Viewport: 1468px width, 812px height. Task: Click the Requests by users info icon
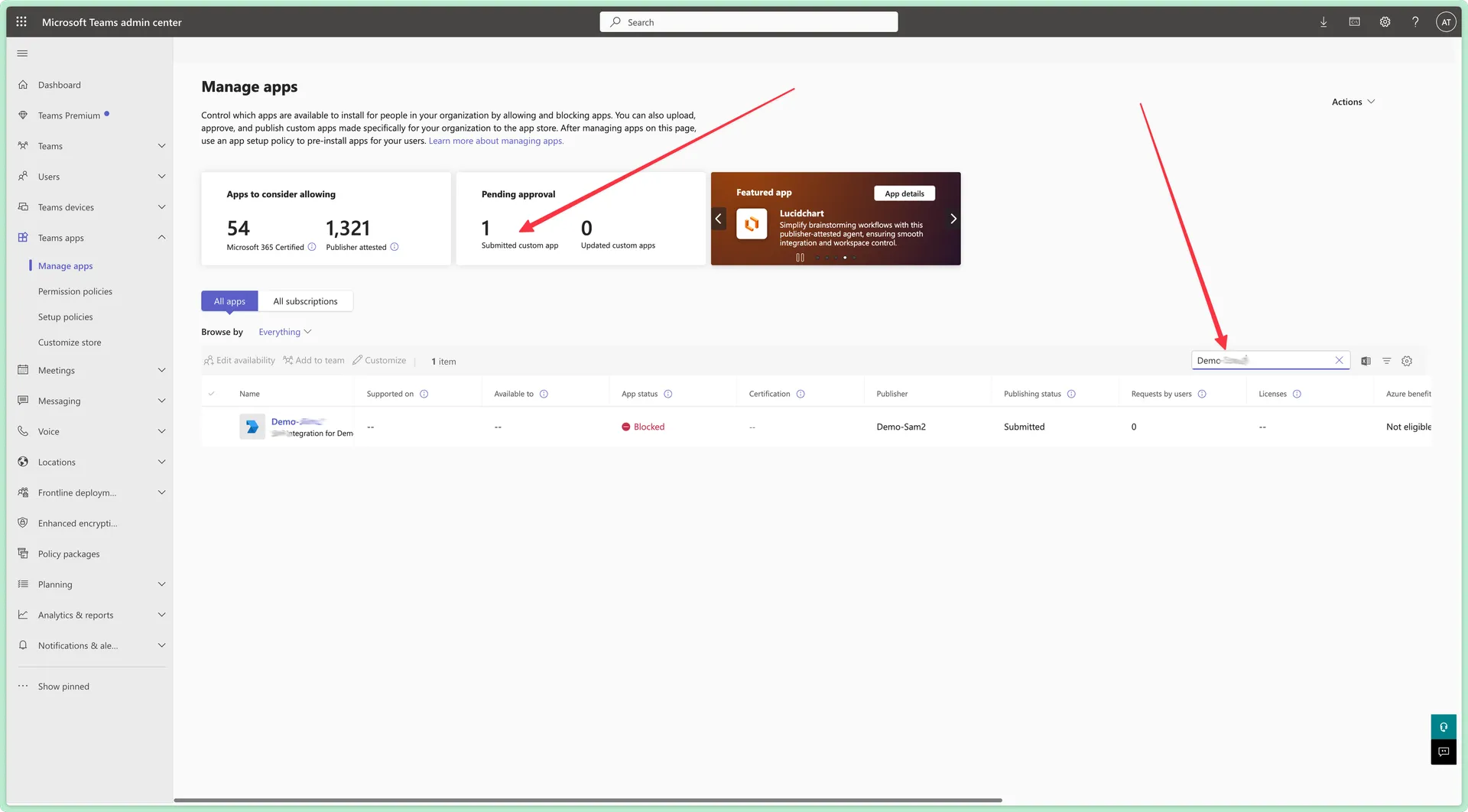coord(1202,394)
